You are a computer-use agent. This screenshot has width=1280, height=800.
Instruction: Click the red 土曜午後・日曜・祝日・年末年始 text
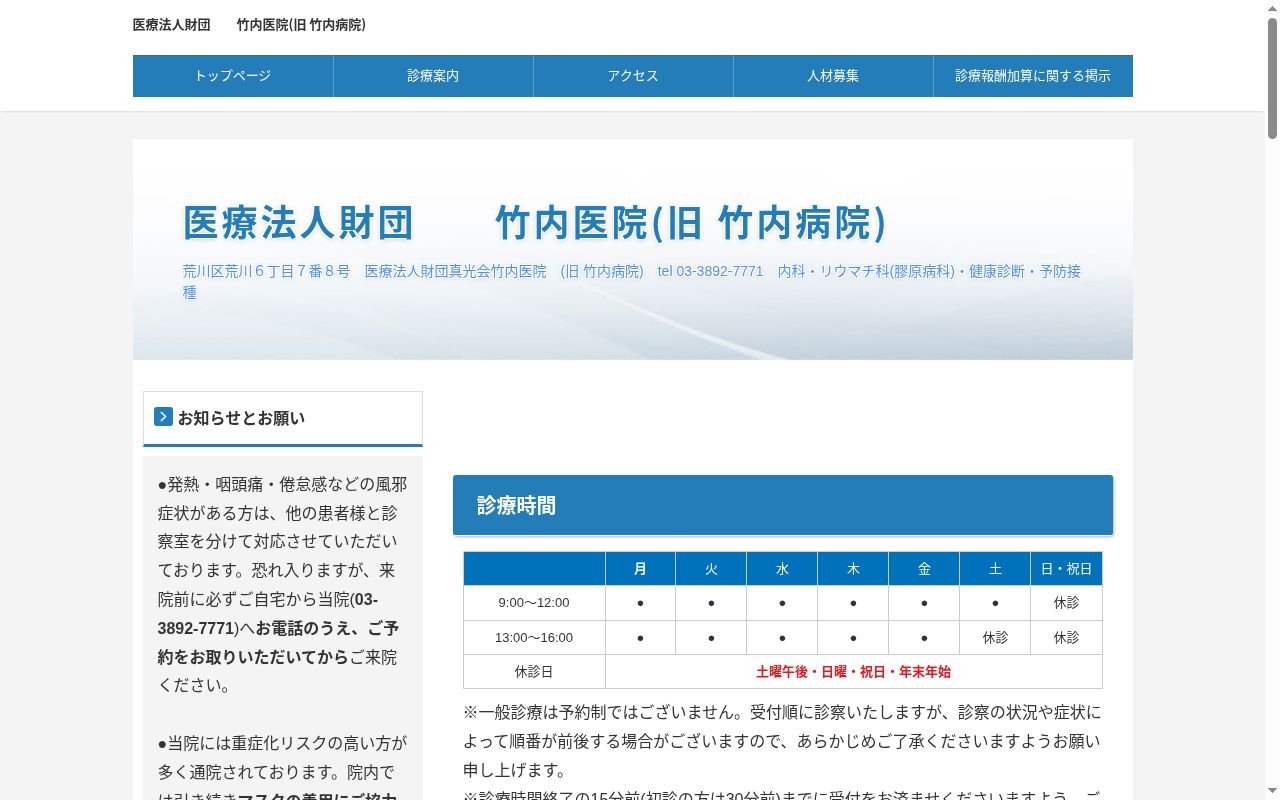coord(853,672)
